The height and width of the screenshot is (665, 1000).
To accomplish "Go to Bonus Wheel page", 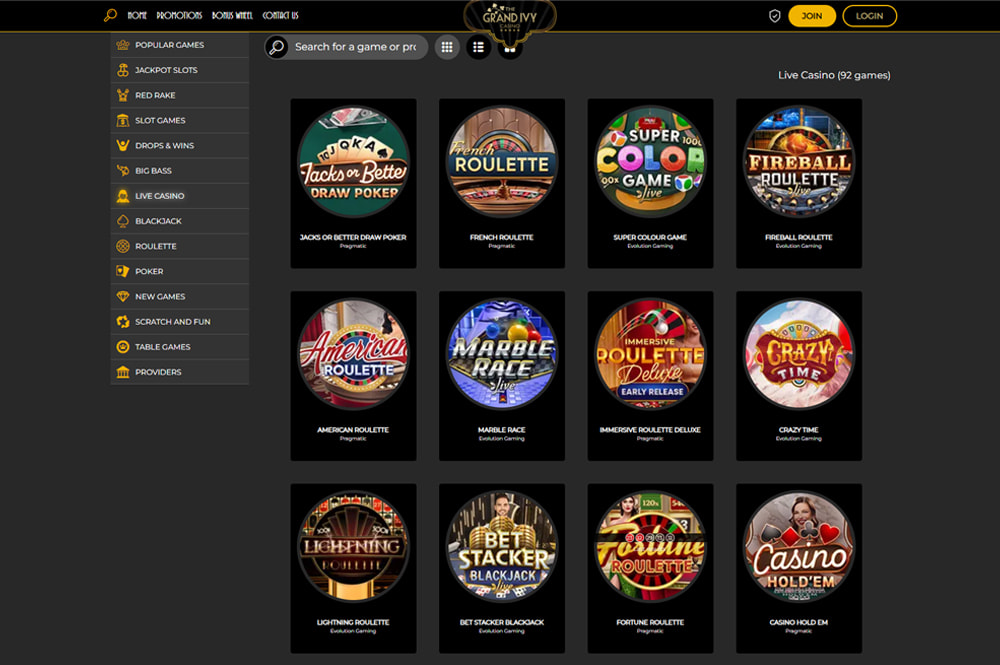I will [x=232, y=15].
